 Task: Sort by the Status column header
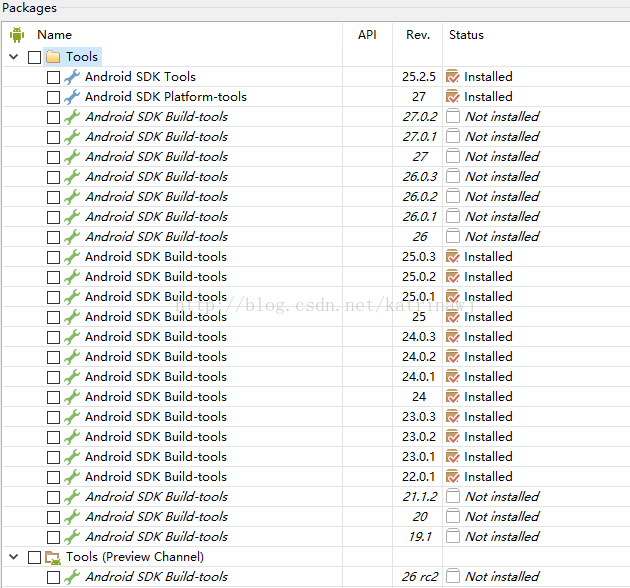click(466, 35)
